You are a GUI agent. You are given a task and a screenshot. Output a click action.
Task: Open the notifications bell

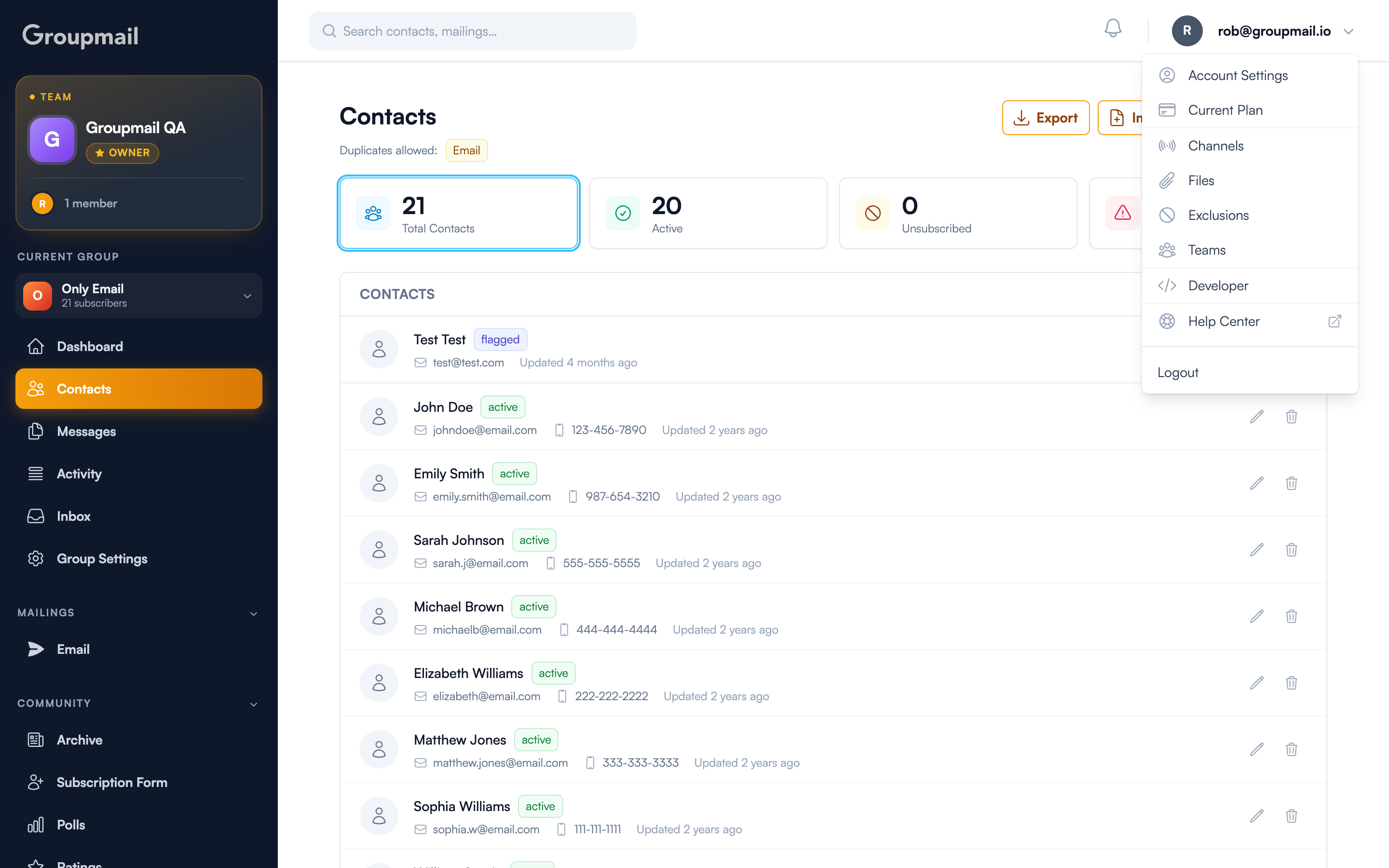1112,29
